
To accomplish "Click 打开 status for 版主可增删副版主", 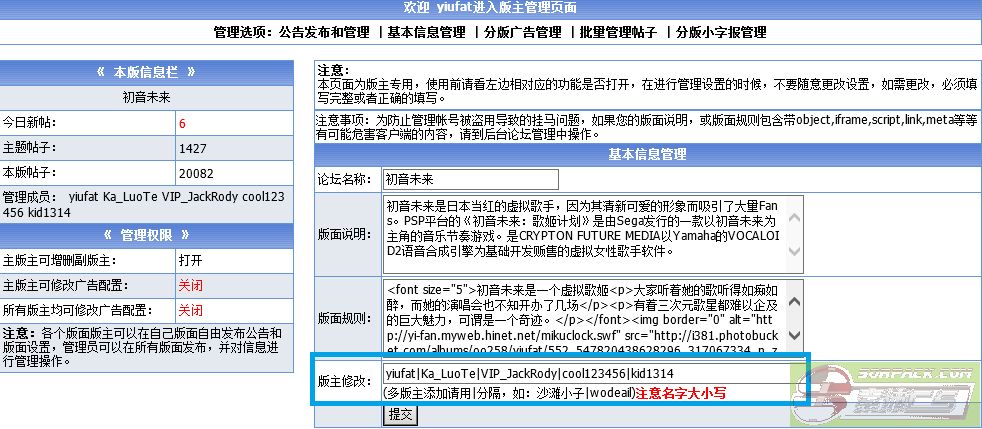I will pyautogui.click(x=190, y=260).
